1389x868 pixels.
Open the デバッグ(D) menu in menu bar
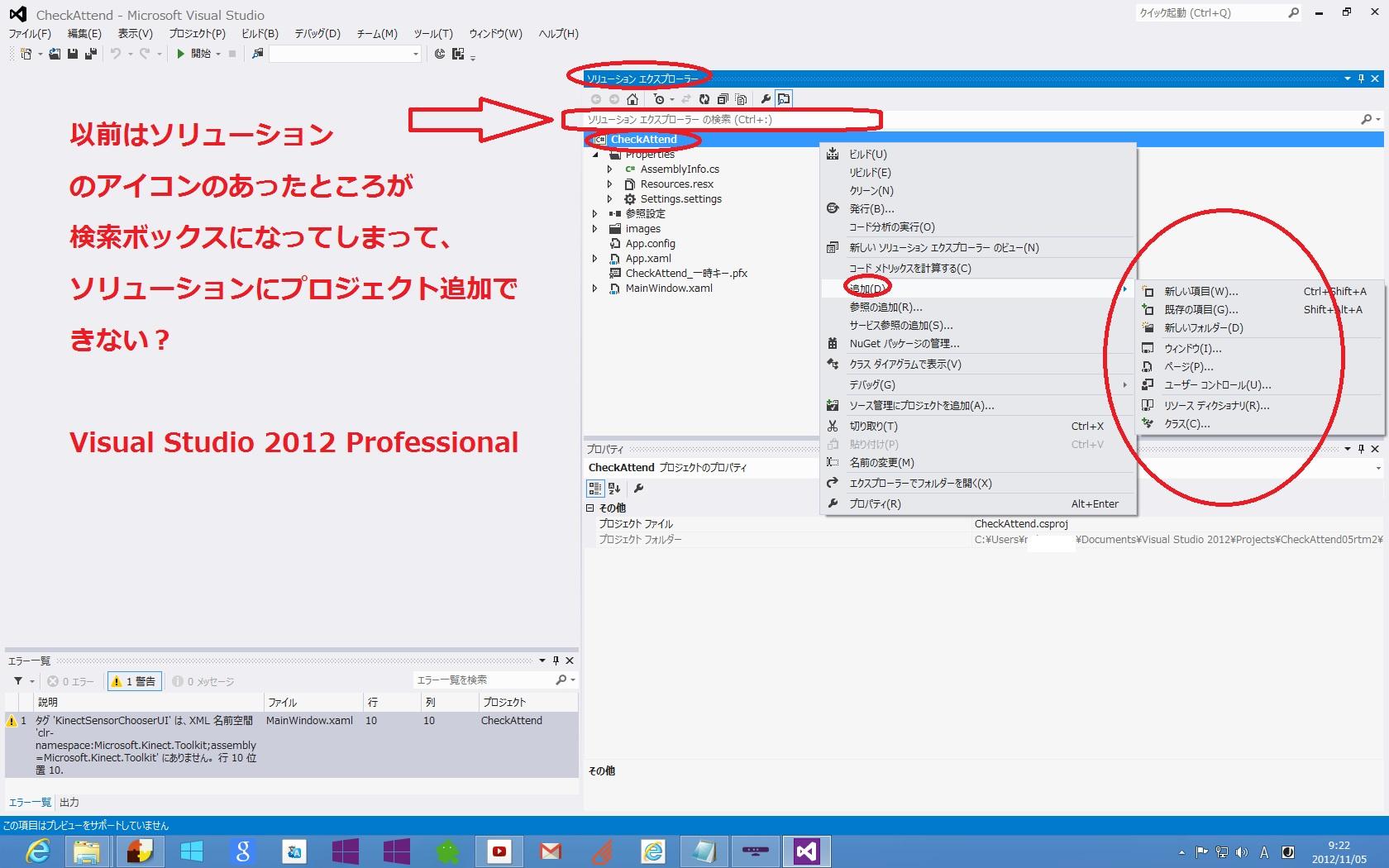point(317,34)
